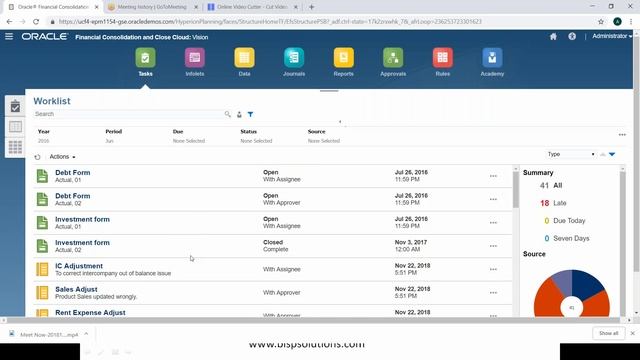Open the Tasks cluster icon
The height and width of the screenshot is (360, 640).
(145, 58)
